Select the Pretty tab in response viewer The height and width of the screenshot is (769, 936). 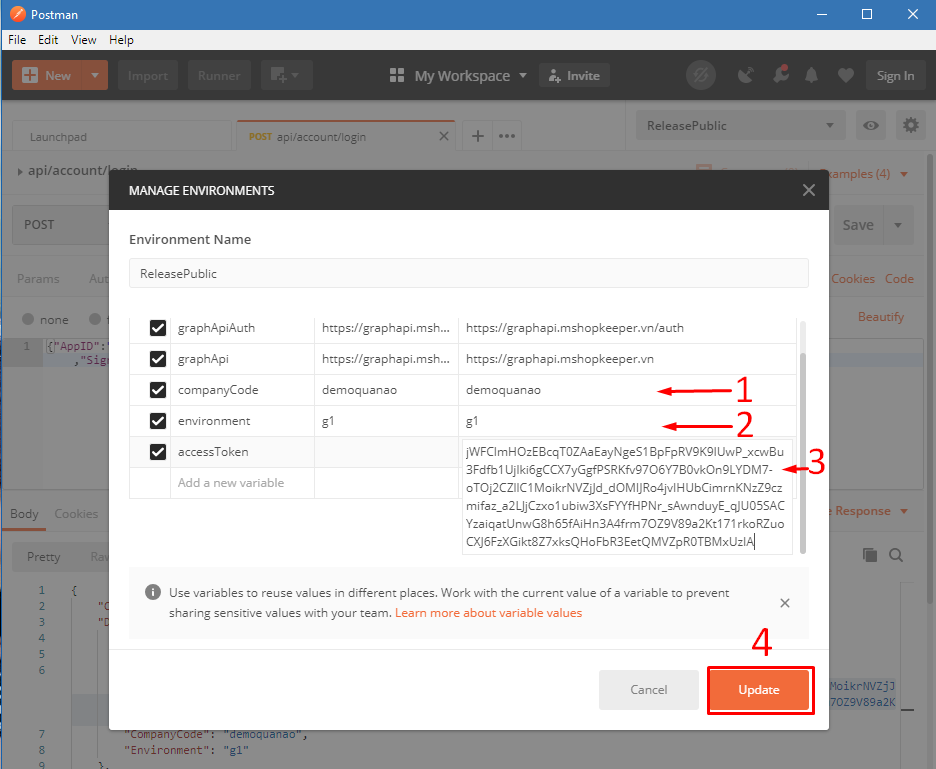[42, 555]
